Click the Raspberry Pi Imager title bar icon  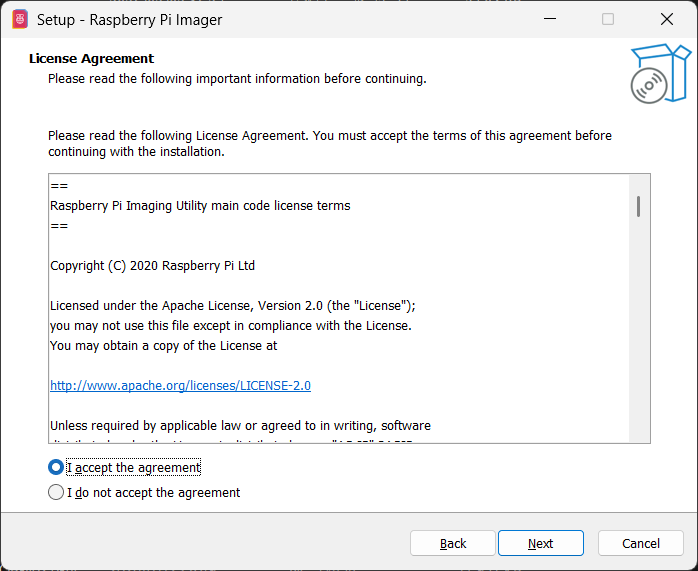[20, 19]
